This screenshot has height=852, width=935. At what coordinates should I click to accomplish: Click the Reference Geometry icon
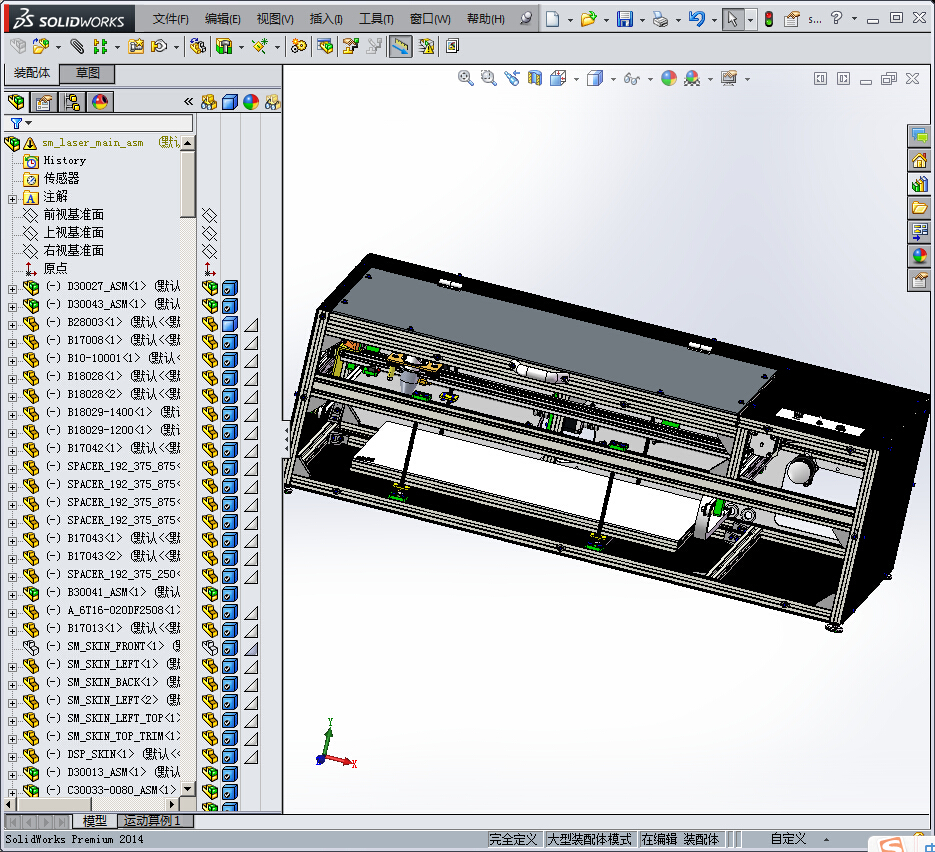point(260,46)
